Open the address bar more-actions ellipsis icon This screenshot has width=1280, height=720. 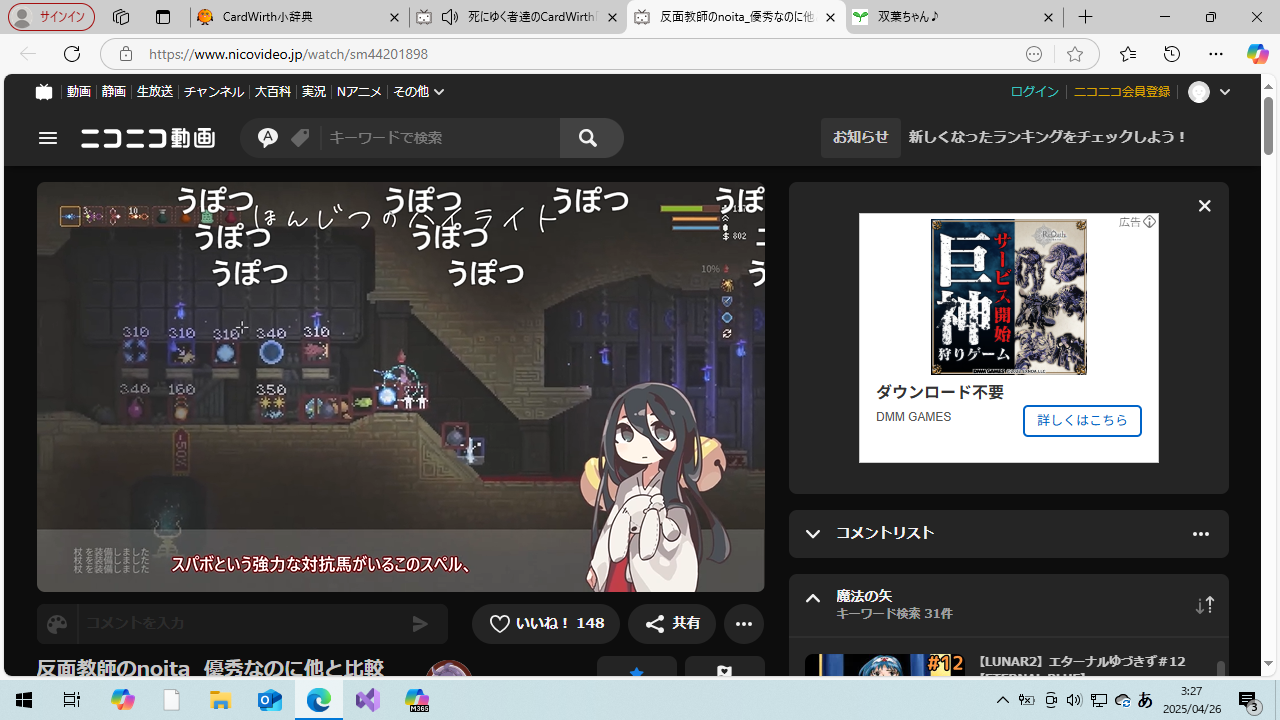1034,54
